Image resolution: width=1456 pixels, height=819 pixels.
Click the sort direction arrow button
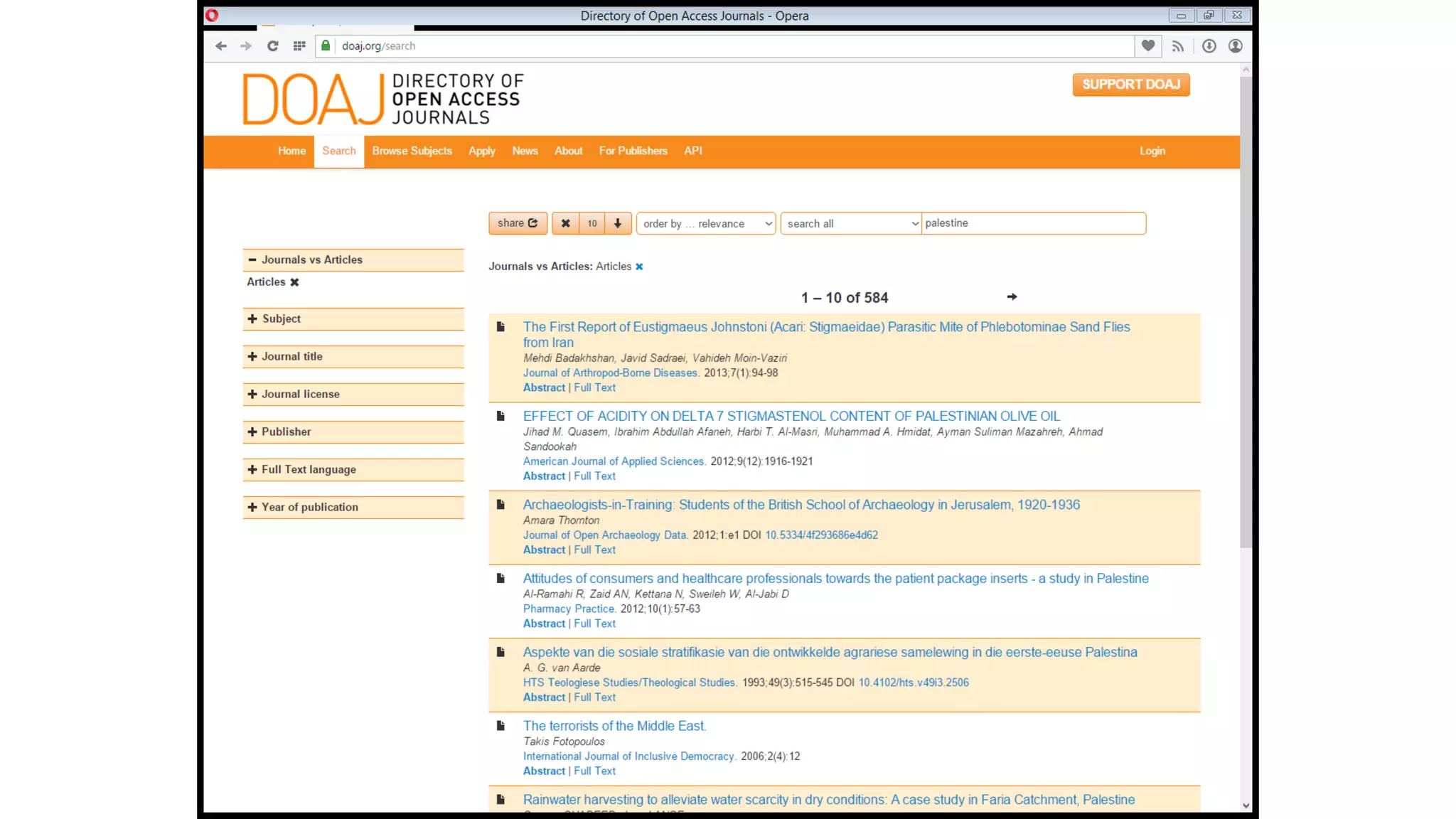pos(618,223)
